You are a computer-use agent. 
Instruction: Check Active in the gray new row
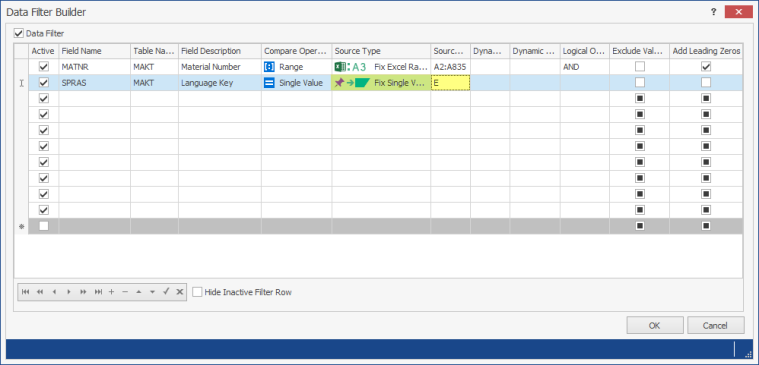(x=44, y=226)
